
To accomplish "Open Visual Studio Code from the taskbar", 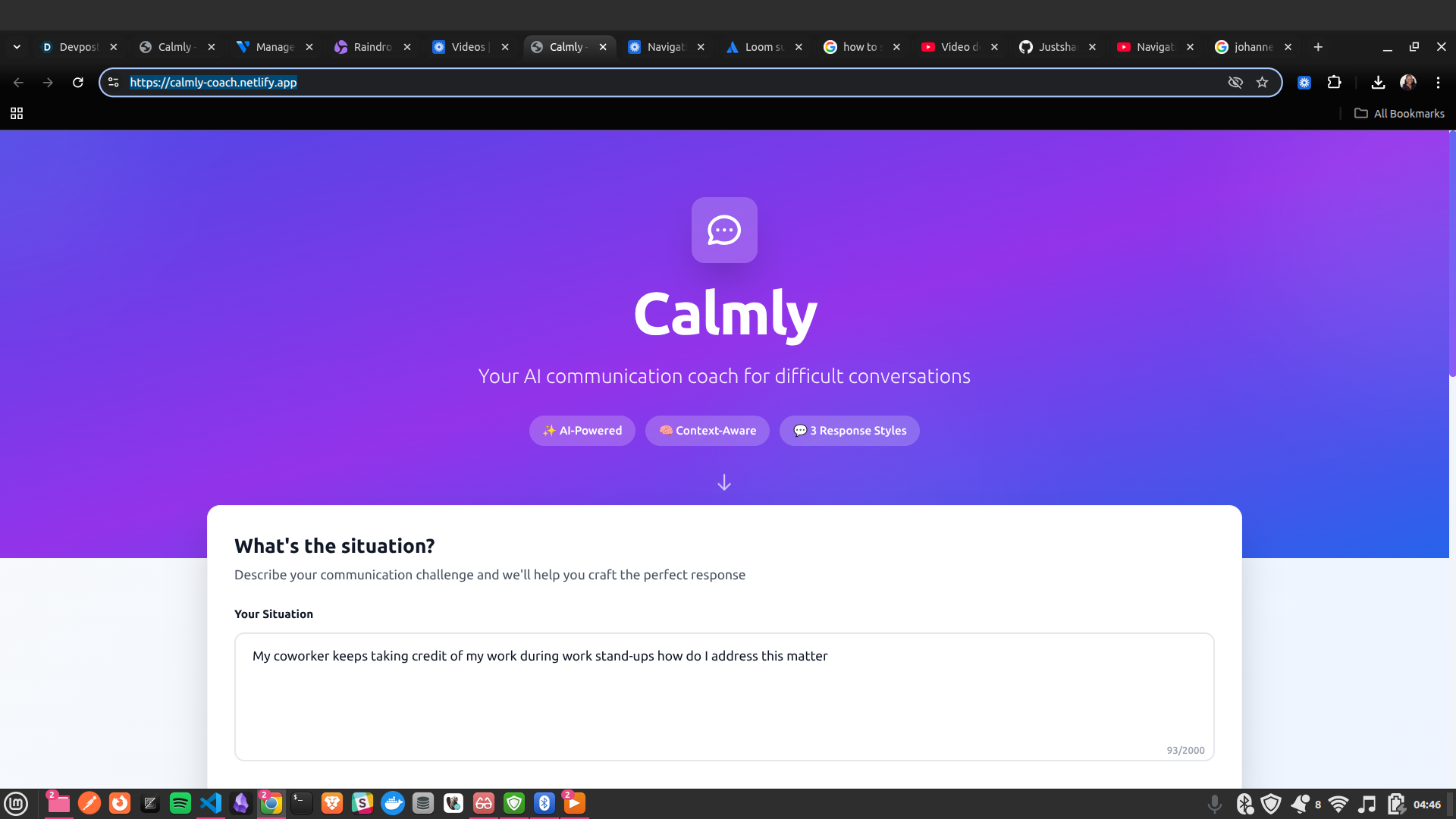I will [211, 803].
